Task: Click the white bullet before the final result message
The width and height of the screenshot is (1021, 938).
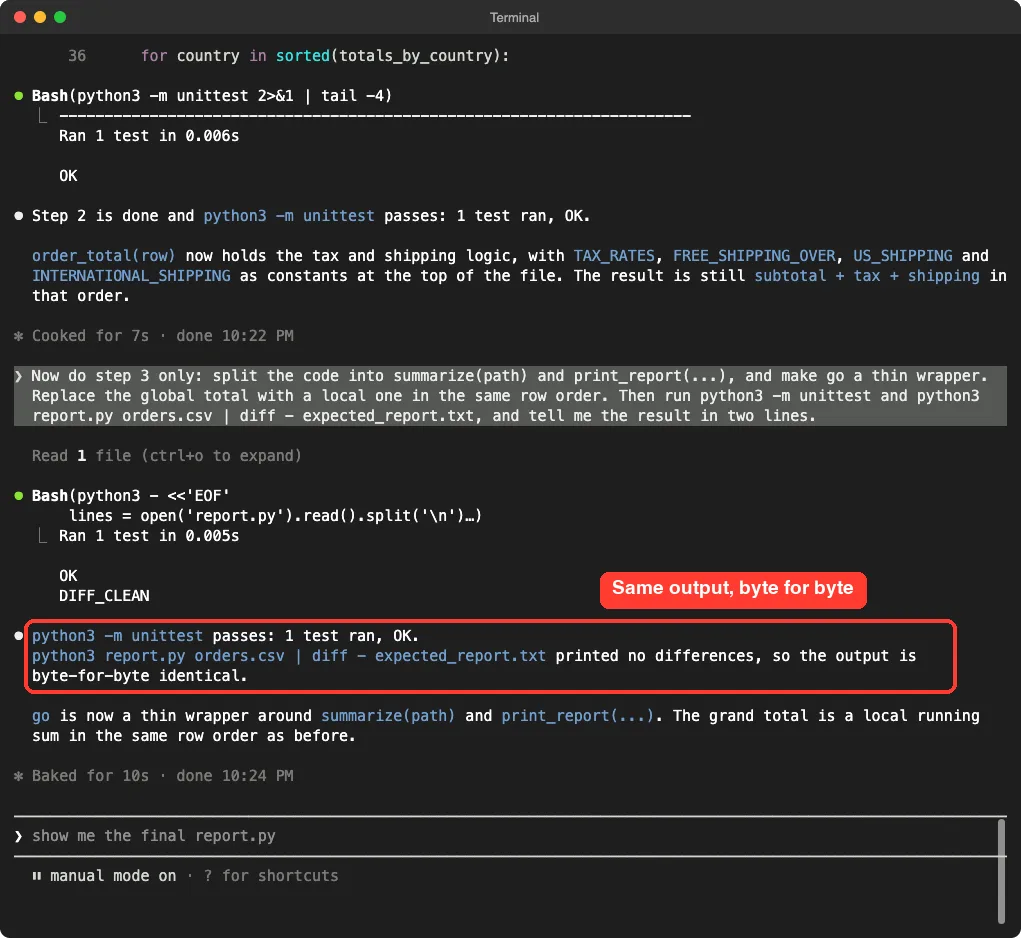Action: point(19,636)
